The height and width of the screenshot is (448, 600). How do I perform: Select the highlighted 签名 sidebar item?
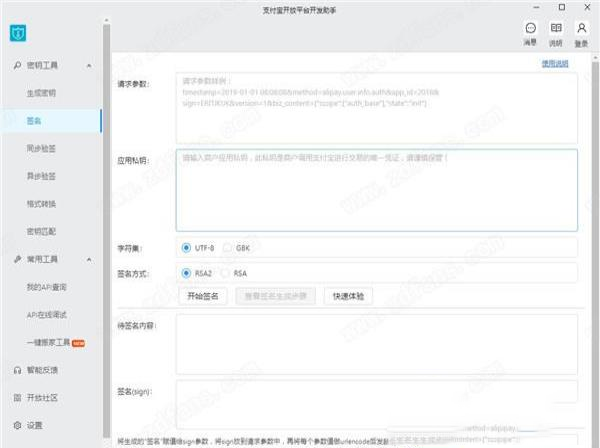pyautogui.click(x=51, y=121)
